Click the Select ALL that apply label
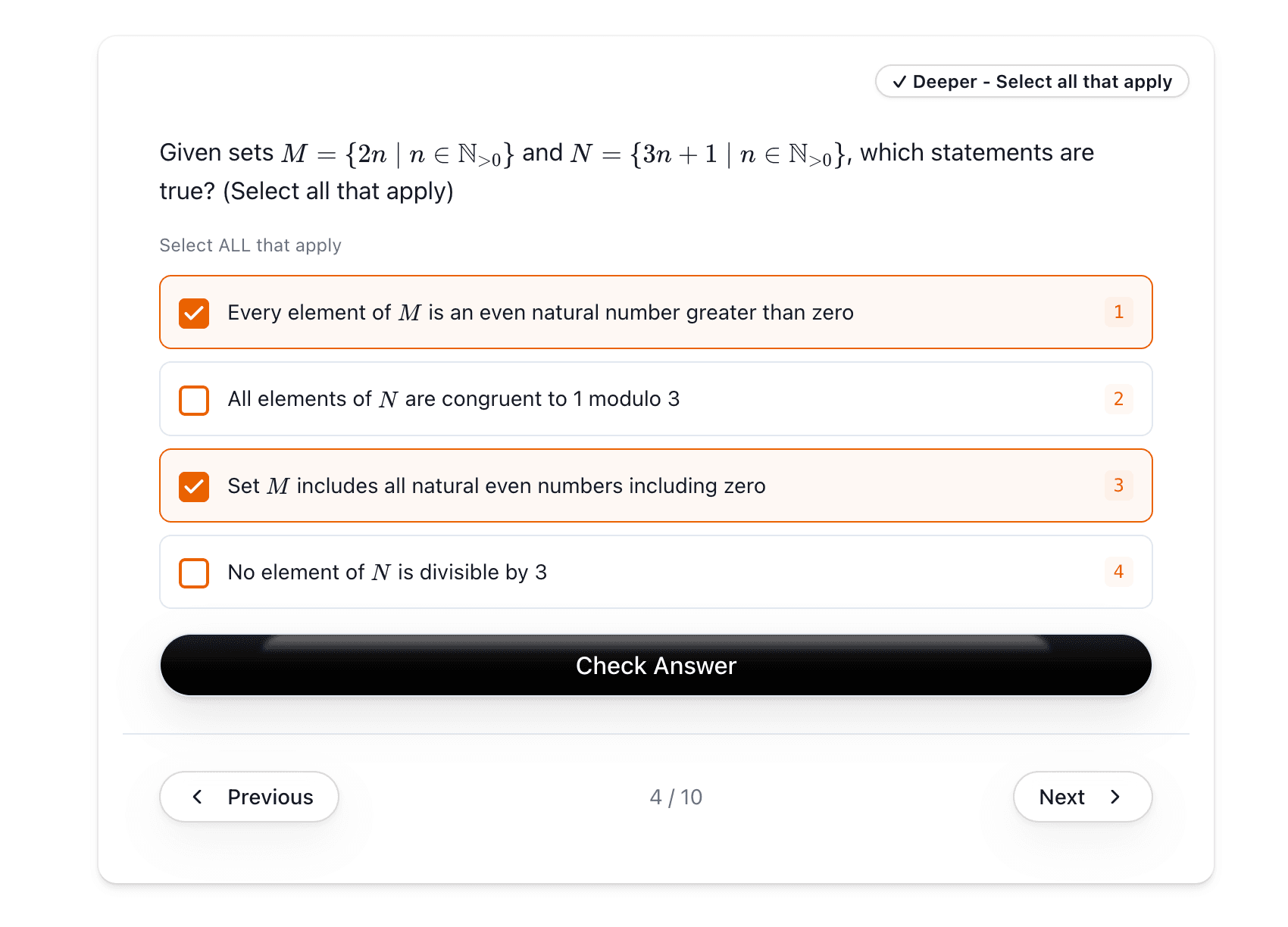 click(x=250, y=245)
